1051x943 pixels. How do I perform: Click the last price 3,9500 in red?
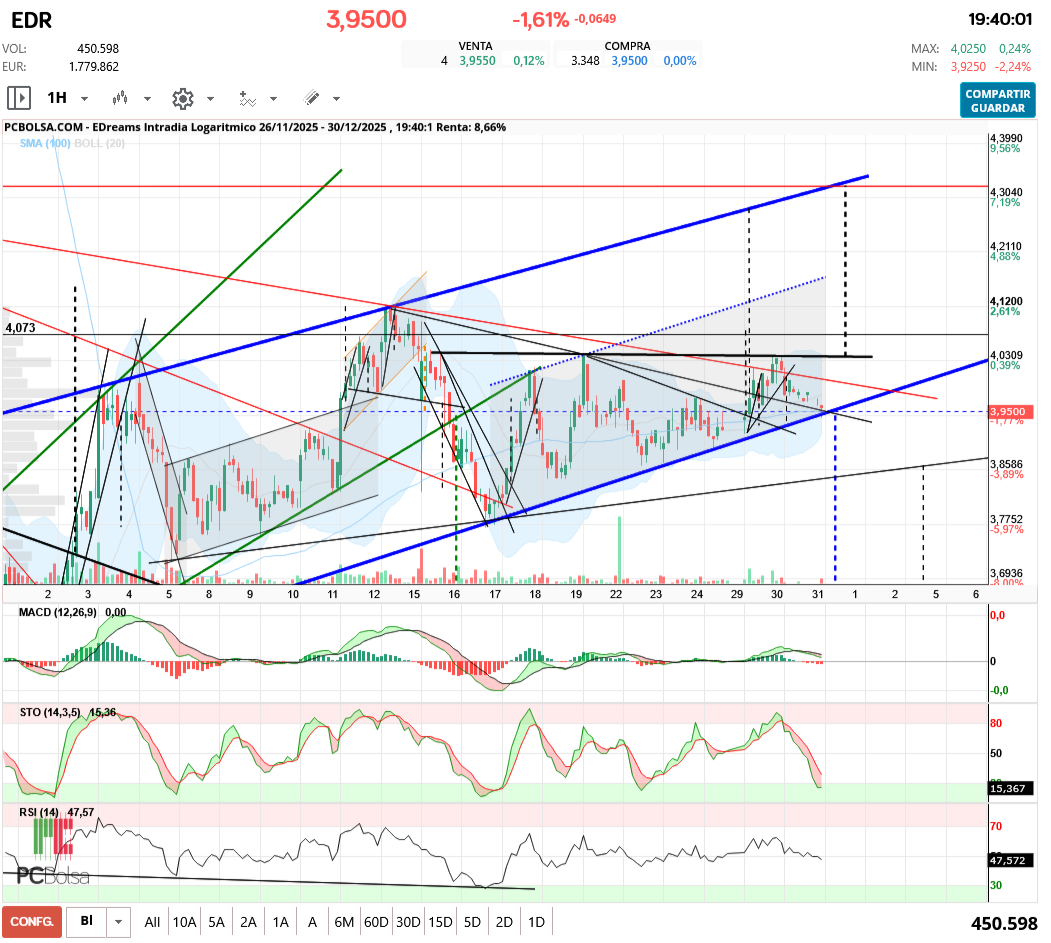366,19
